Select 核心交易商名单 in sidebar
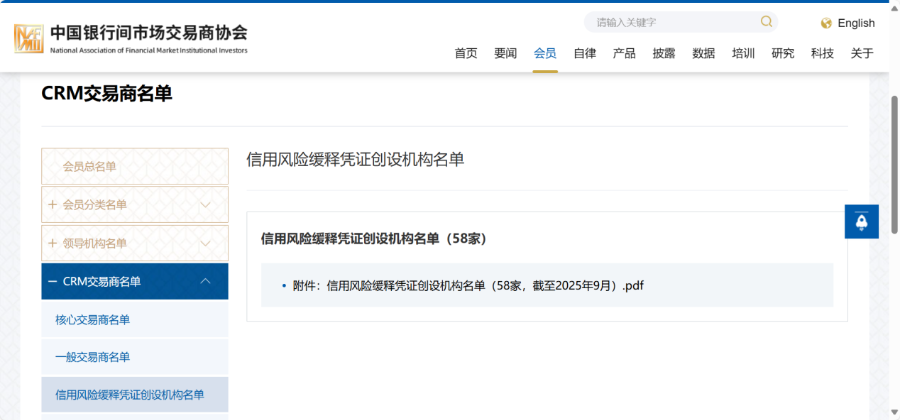Viewport: 900px width, 420px height. click(93, 320)
